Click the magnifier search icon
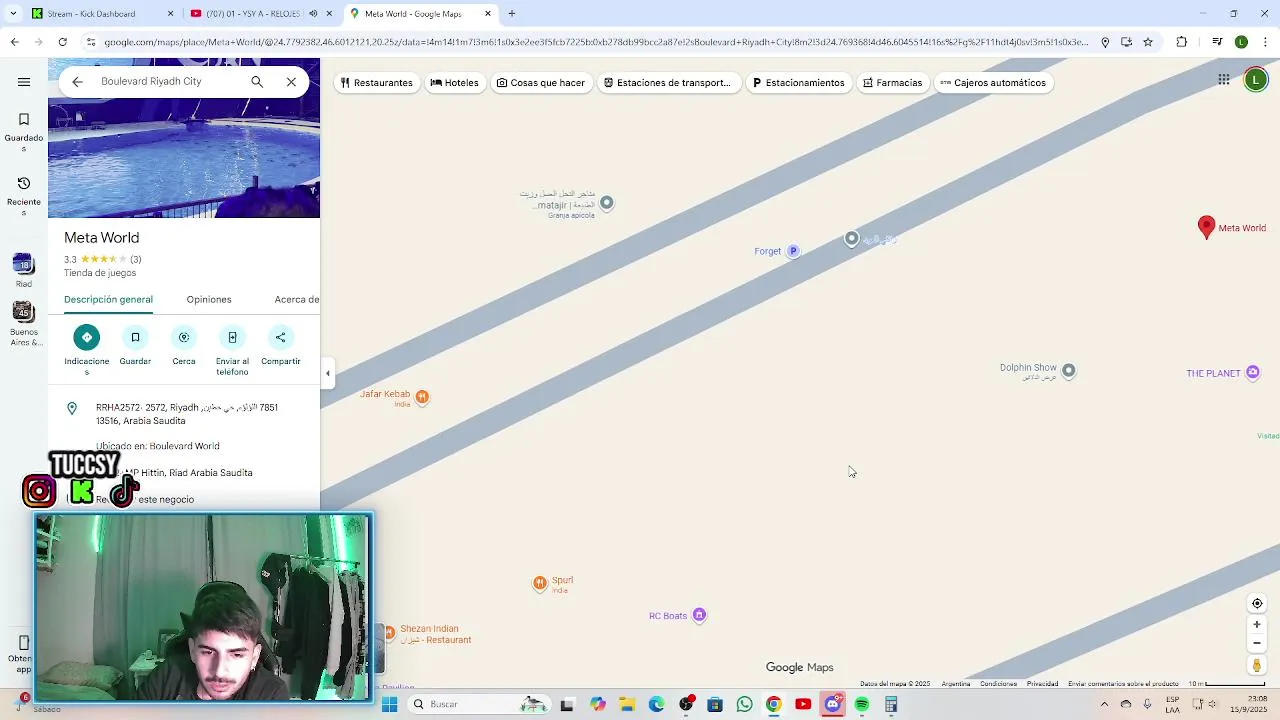The image size is (1280, 720). pos(257,82)
